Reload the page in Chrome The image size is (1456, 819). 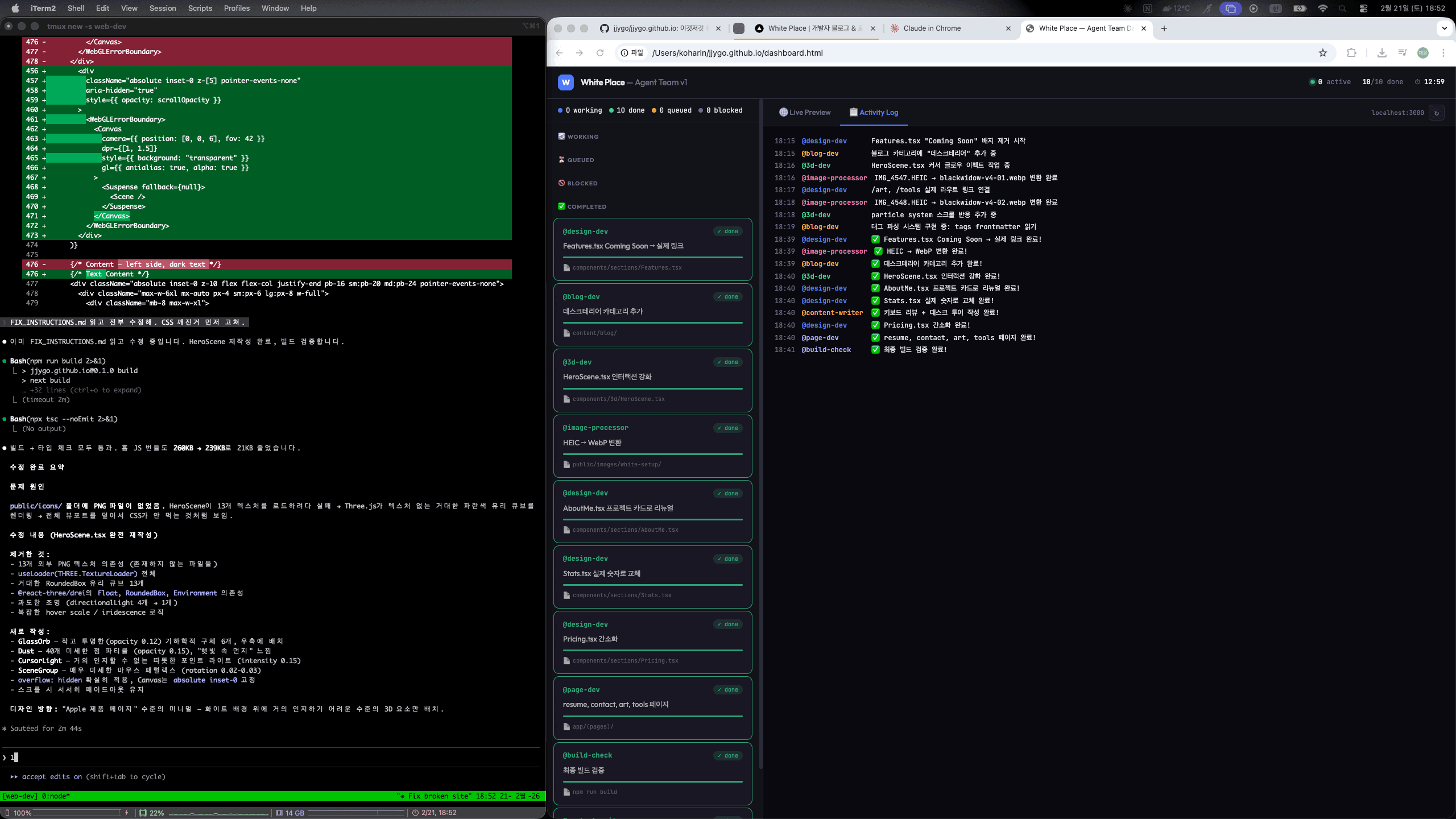tap(600, 53)
